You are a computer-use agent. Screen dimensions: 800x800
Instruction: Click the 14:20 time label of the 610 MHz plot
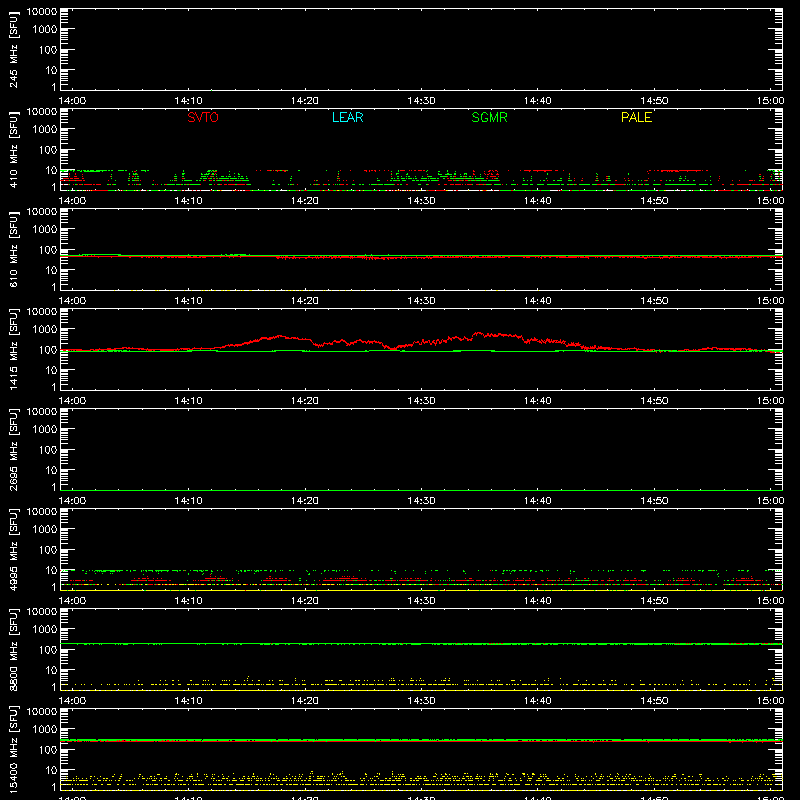point(305,301)
